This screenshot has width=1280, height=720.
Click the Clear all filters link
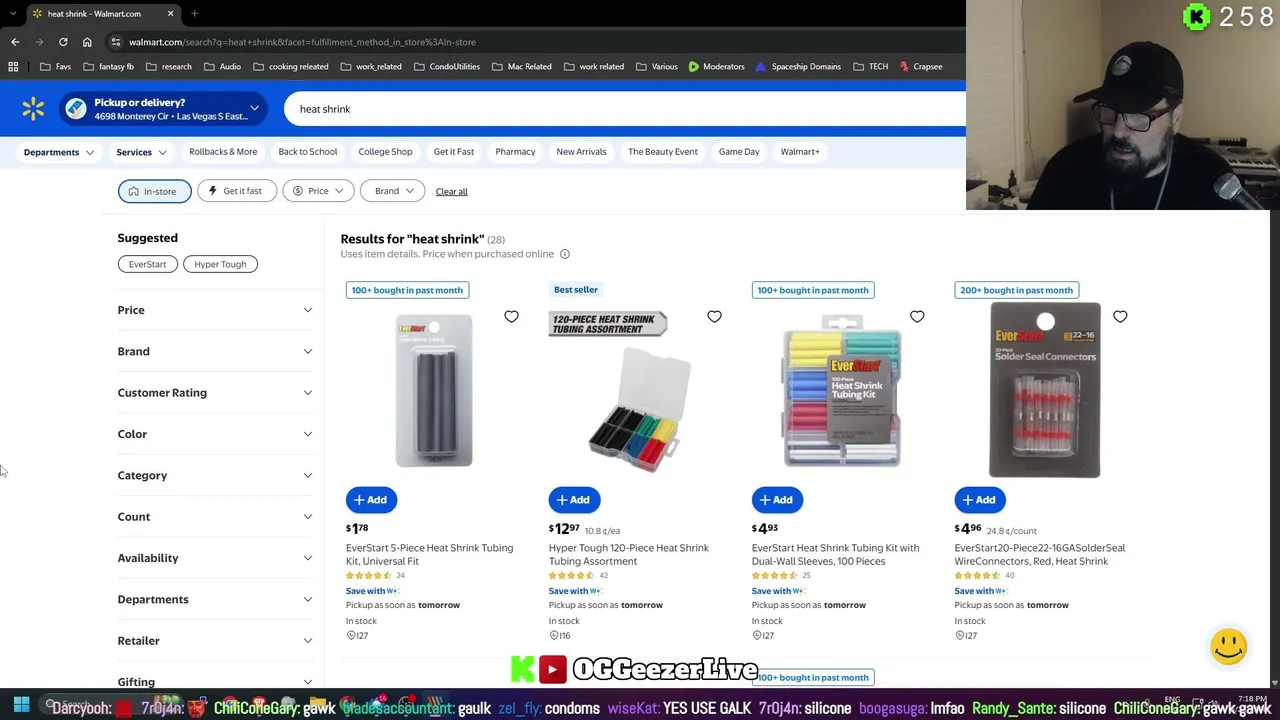[x=451, y=192]
